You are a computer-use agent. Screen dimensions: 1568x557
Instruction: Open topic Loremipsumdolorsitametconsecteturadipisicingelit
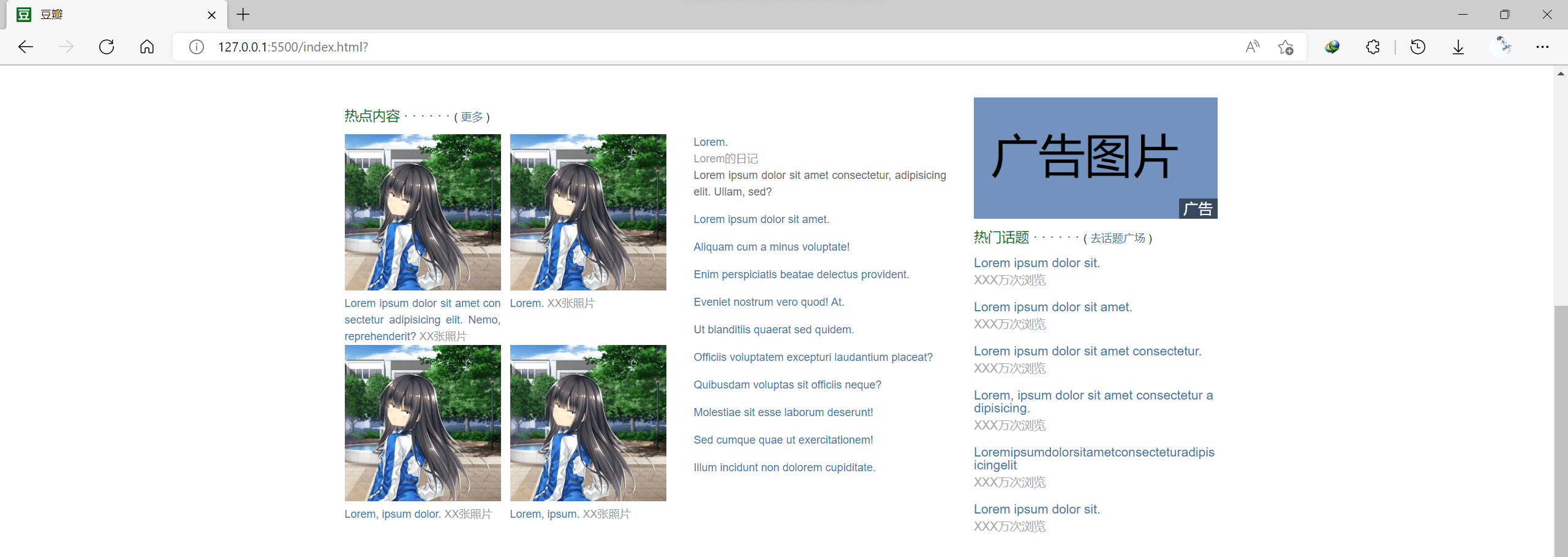[x=1094, y=458]
